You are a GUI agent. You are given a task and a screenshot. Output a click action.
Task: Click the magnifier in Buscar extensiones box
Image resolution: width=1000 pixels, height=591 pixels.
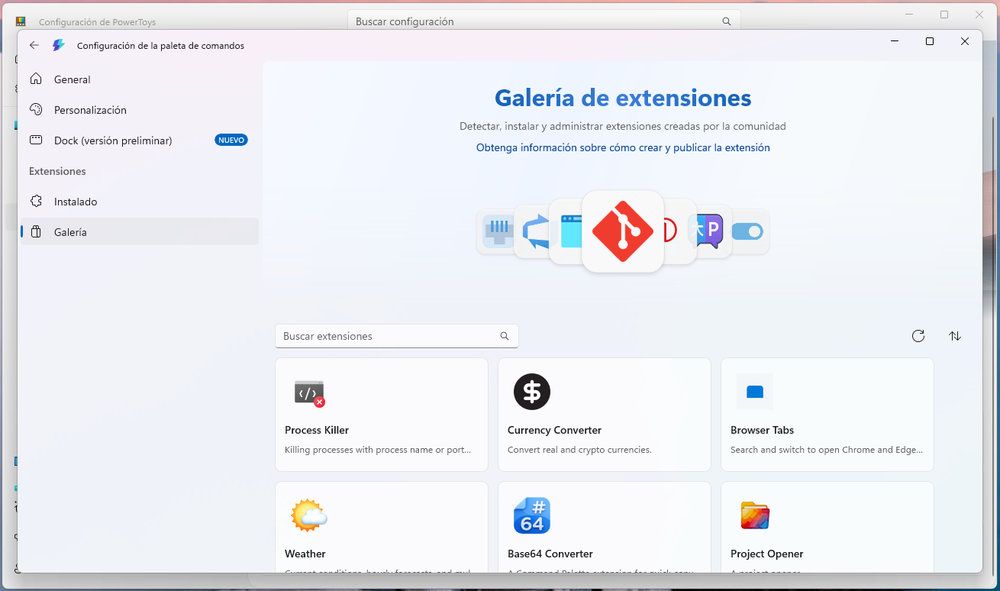coord(504,336)
